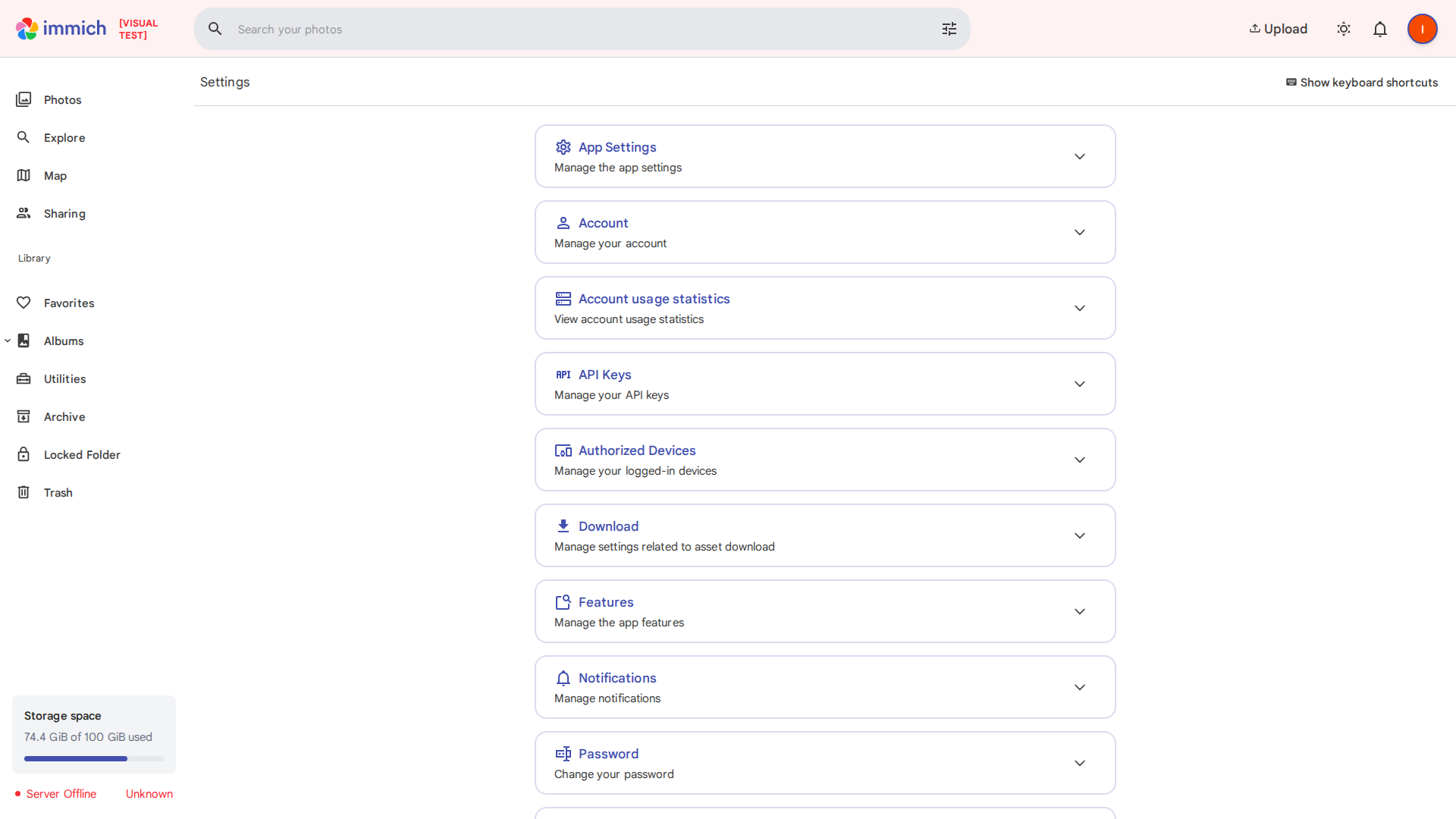Click the storage space usage bar
Viewport: 1456px width, 819px height.
(x=93, y=758)
